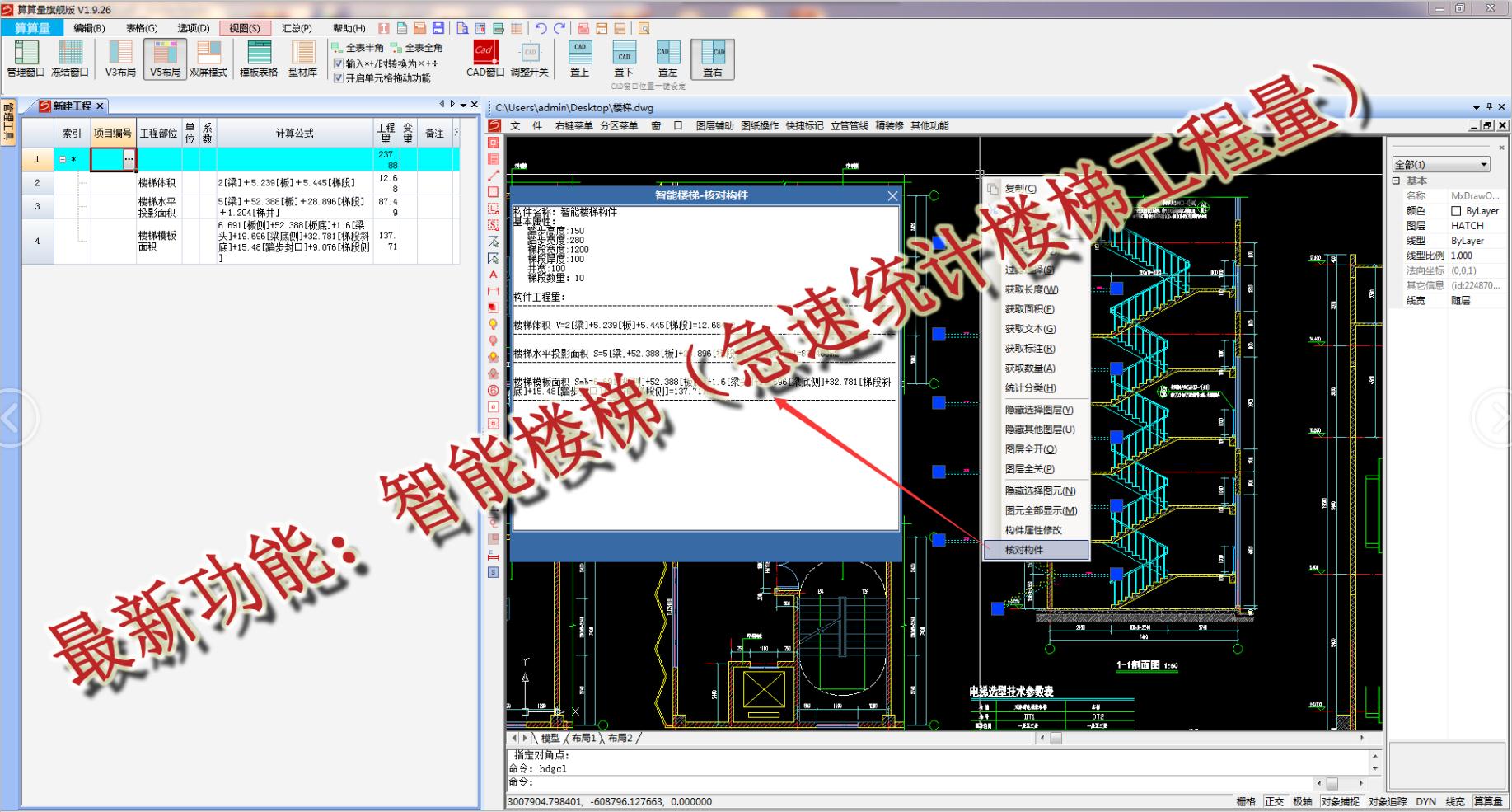Click the red S logo in CAD menu bar

[494, 125]
